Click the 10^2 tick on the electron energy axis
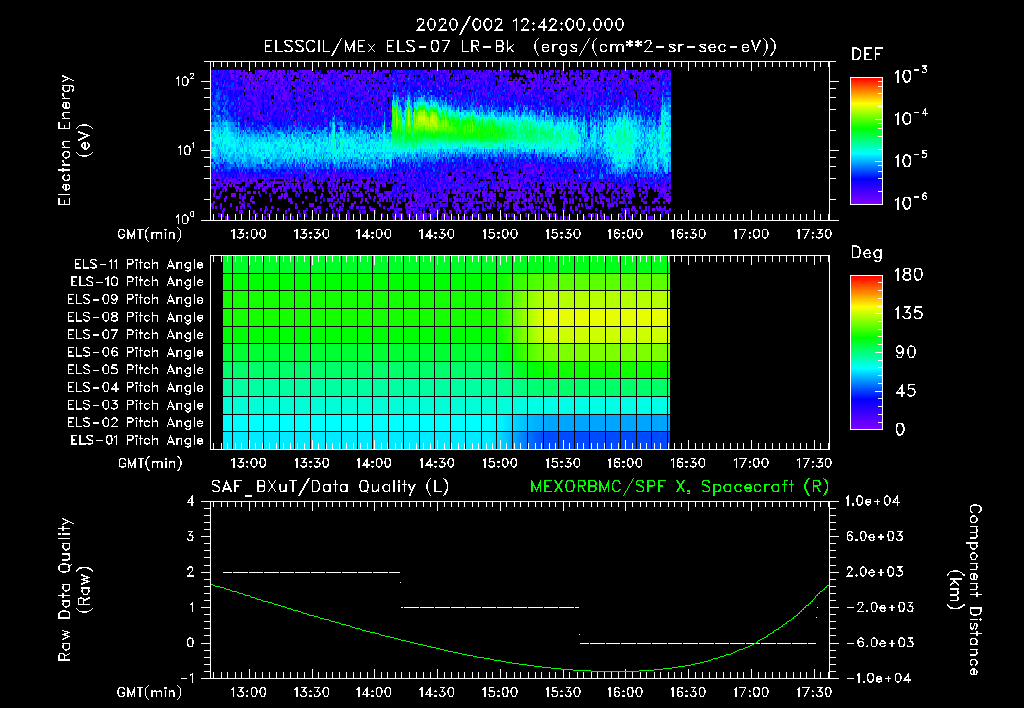 click(x=185, y=81)
